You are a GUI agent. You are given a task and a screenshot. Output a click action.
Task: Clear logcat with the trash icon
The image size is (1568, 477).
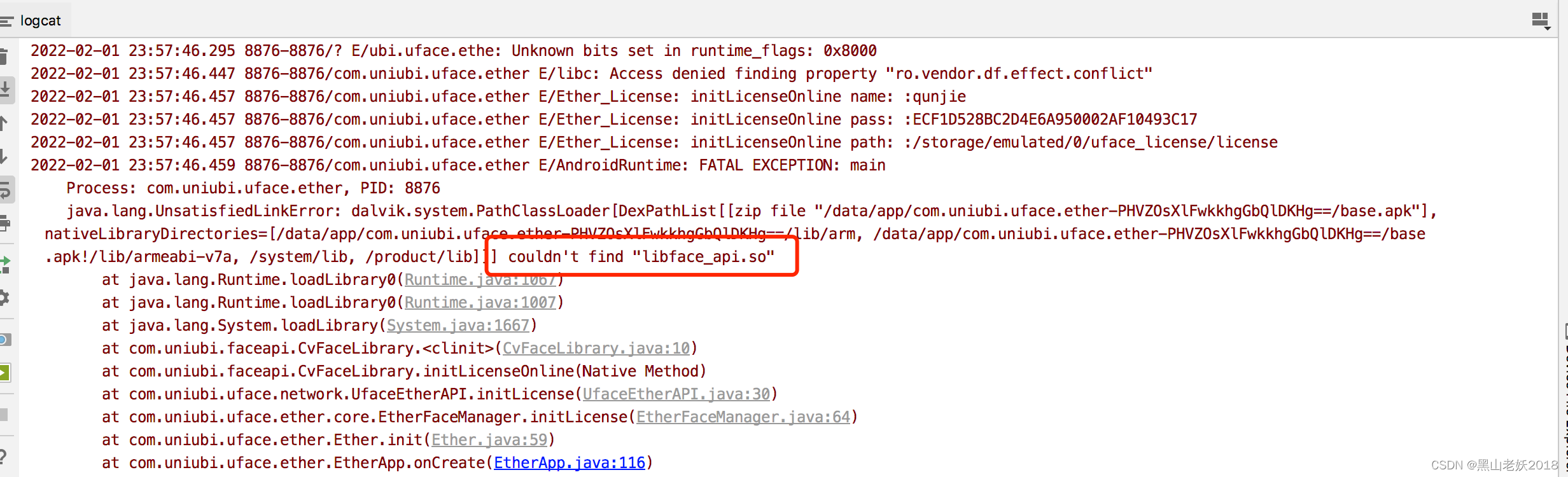tap(4, 56)
